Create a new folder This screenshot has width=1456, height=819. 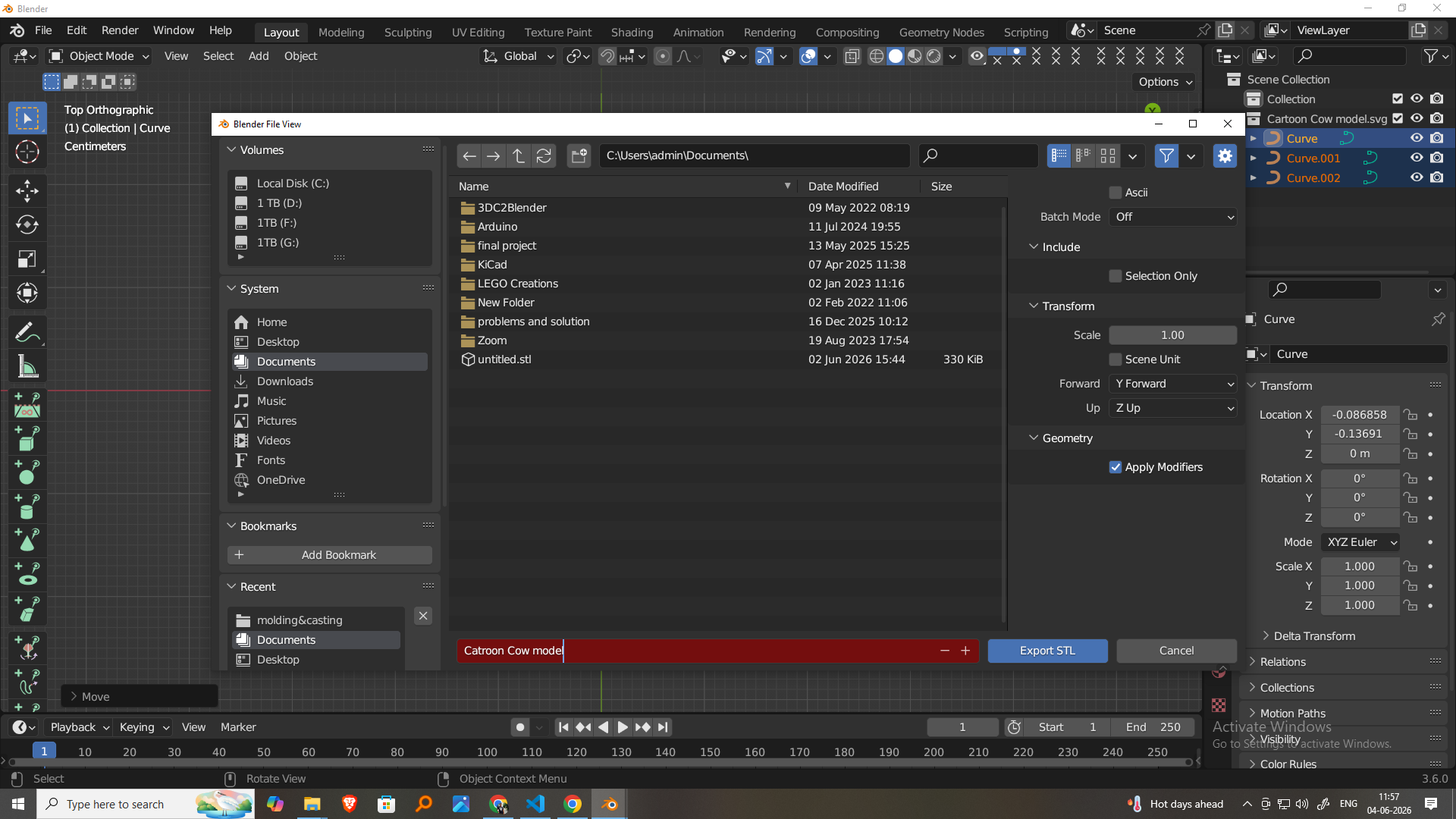579,156
